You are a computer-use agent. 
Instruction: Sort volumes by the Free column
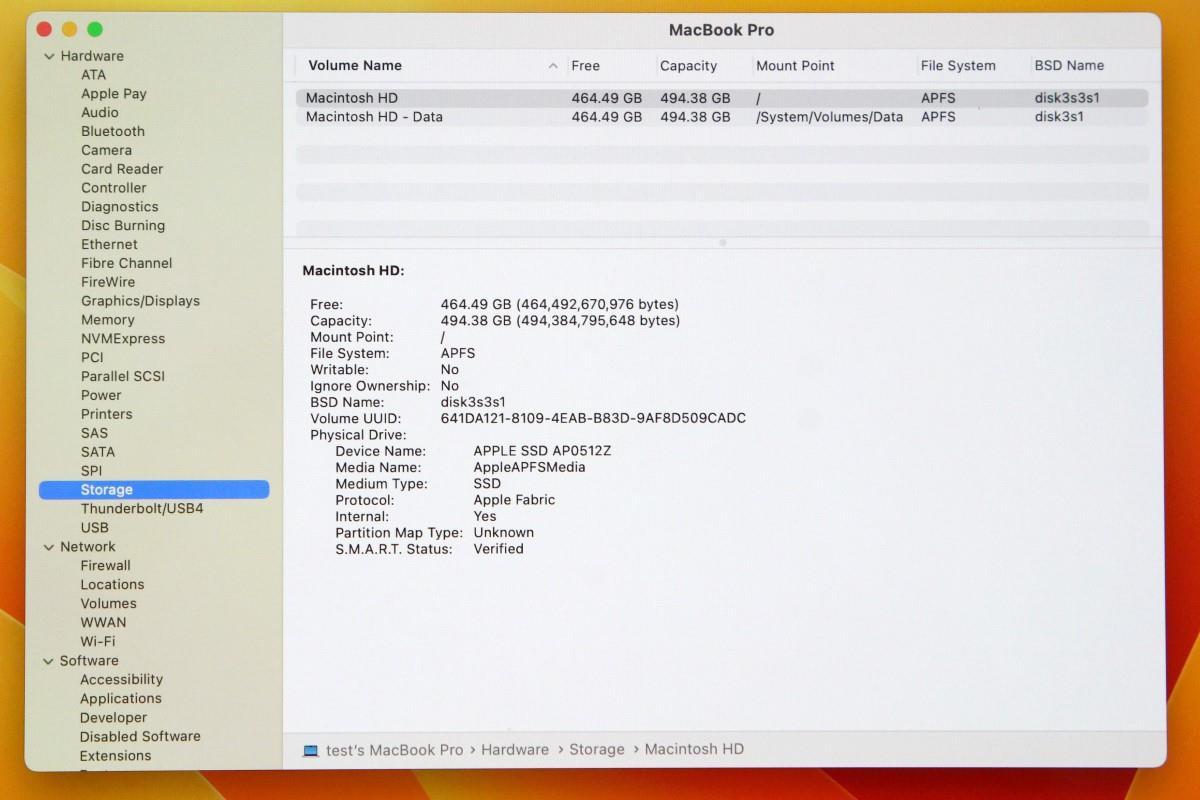(x=586, y=66)
